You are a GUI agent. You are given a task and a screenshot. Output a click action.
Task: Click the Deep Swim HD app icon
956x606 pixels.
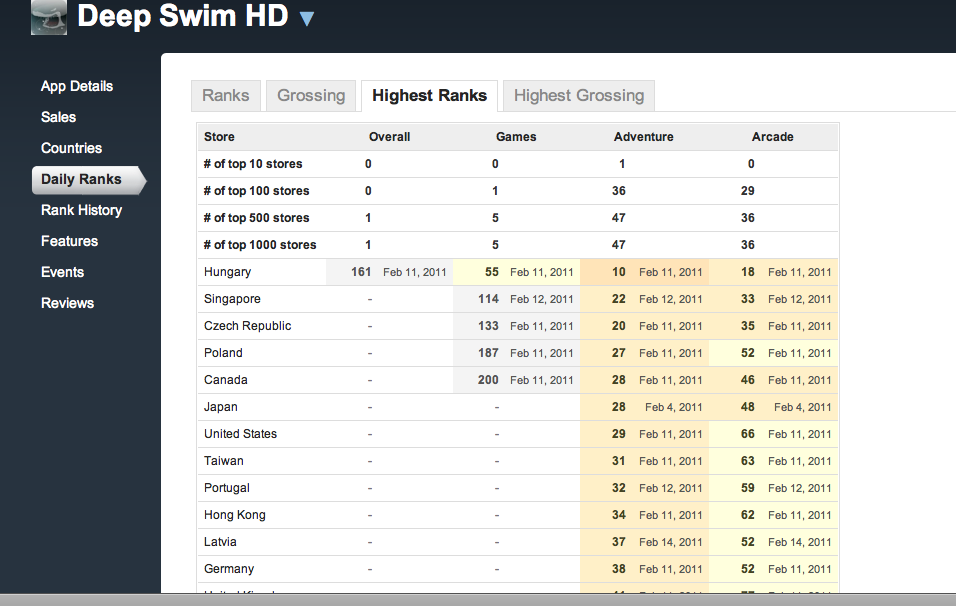(49, 17)
